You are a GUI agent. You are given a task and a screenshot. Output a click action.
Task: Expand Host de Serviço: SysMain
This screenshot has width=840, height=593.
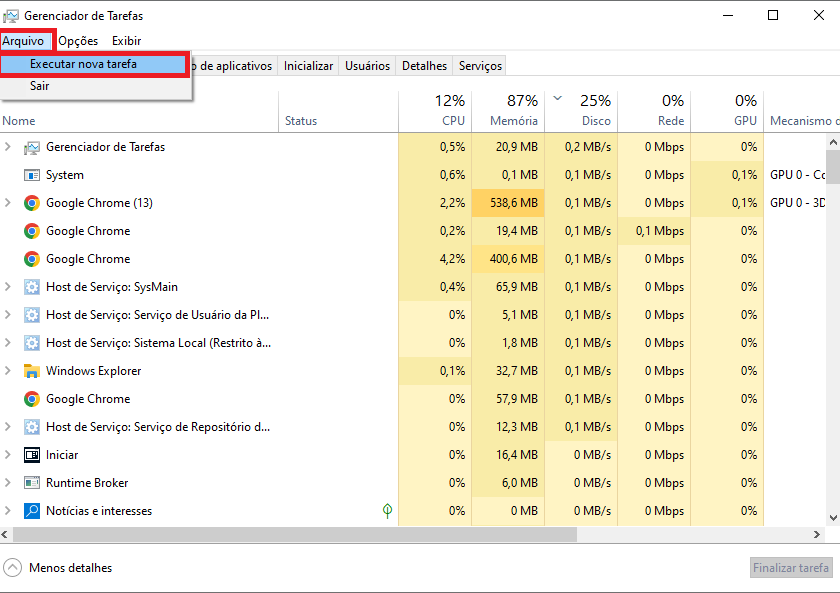tap(8, 287)
